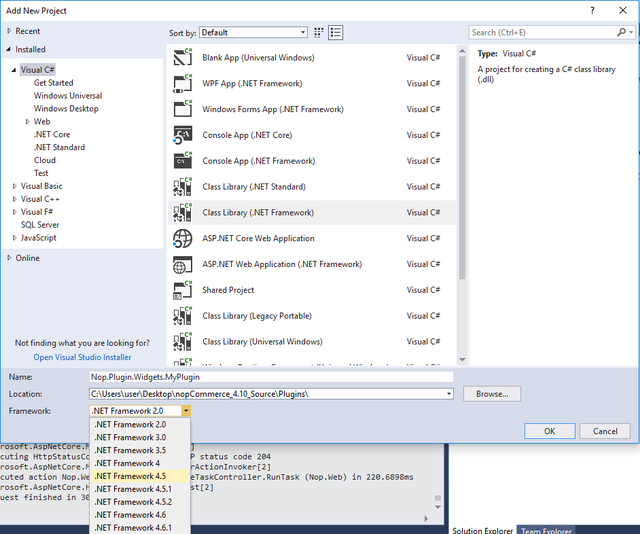Expand the Visual Basic node
The width and height of the screenshot is (640, 534).
(x=14, y=186)
